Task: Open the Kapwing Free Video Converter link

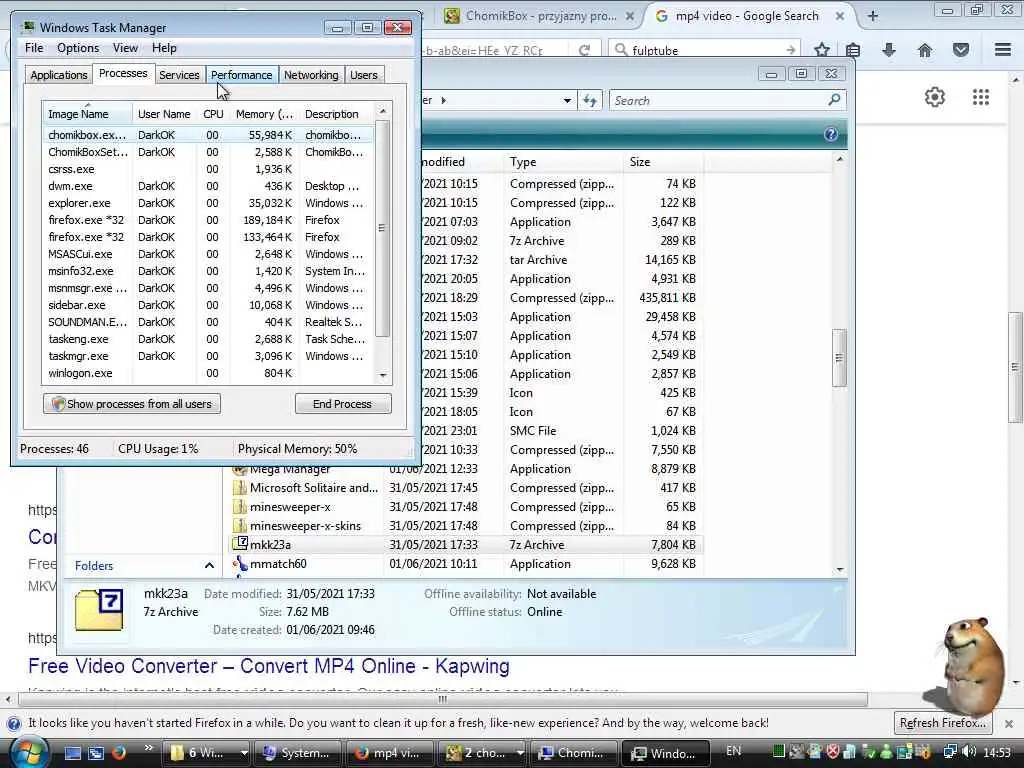Action: [x=268, y=666]
